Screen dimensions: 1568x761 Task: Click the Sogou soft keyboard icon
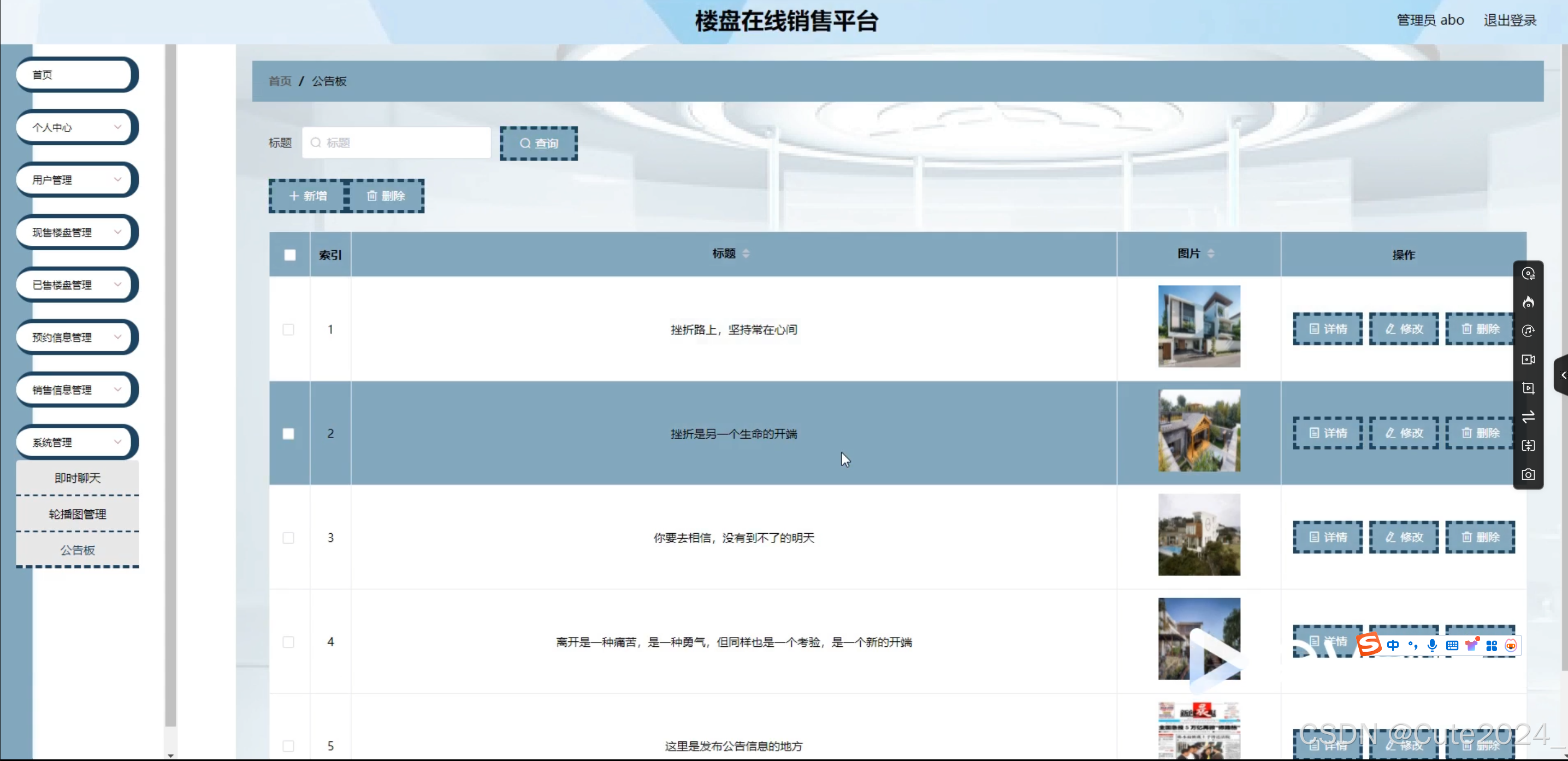(x=1452, y=645)
